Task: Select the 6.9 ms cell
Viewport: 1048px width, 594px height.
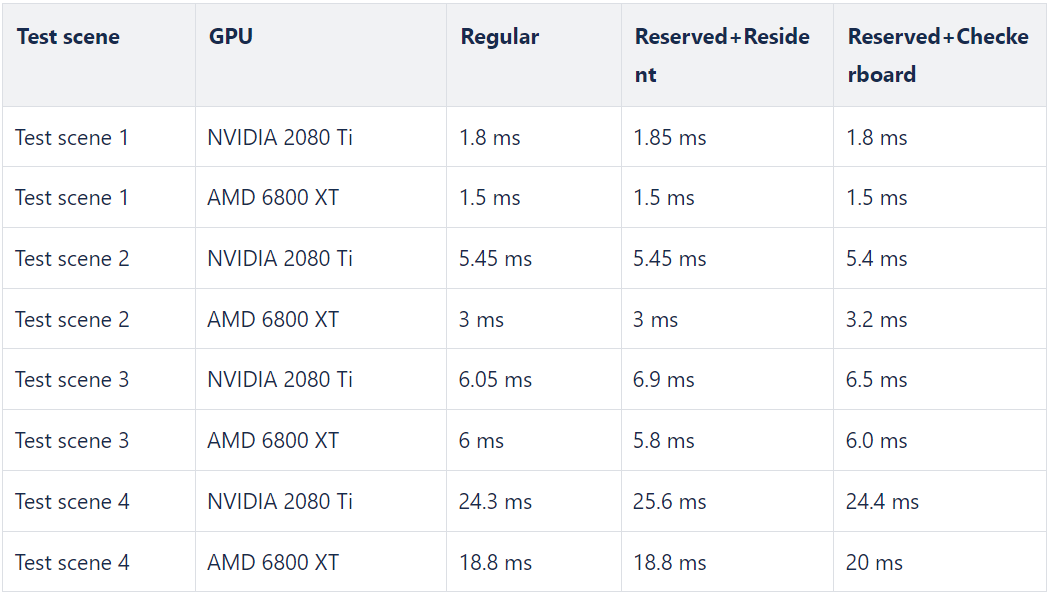Action: pyautogui.click(x=727, y=380)
